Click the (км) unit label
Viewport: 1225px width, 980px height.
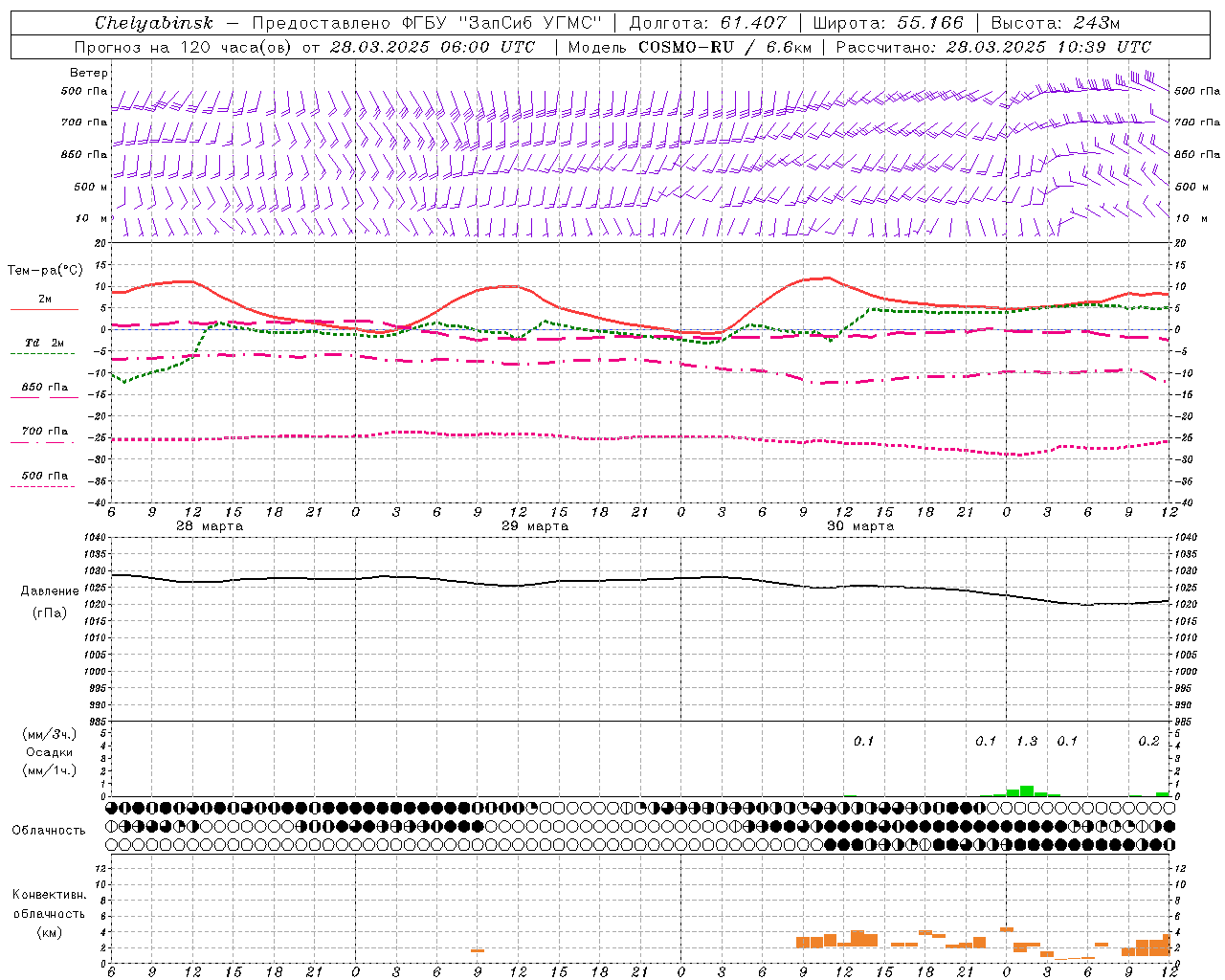(x=50, y=932)
